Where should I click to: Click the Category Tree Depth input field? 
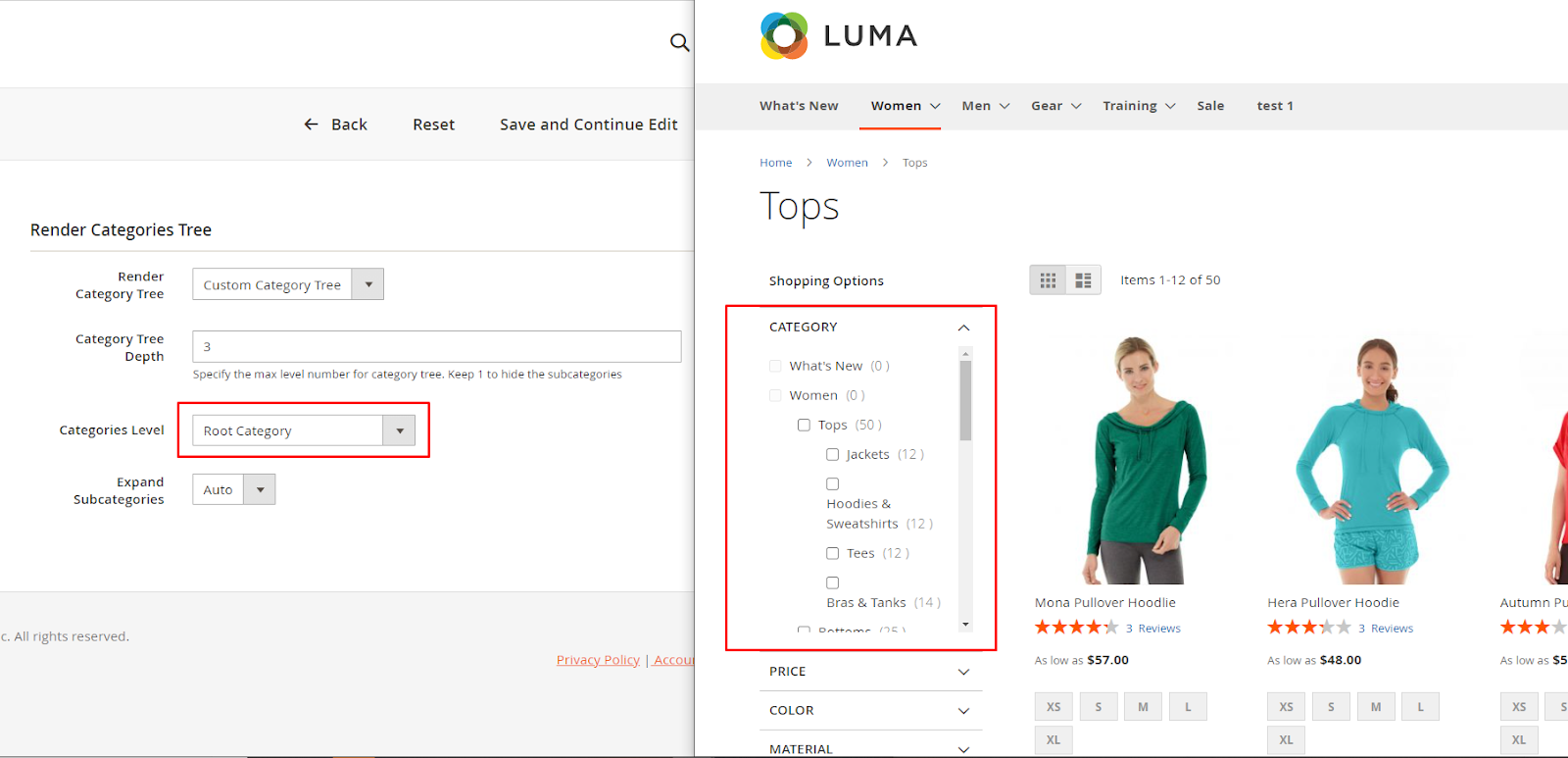point(436,346)
